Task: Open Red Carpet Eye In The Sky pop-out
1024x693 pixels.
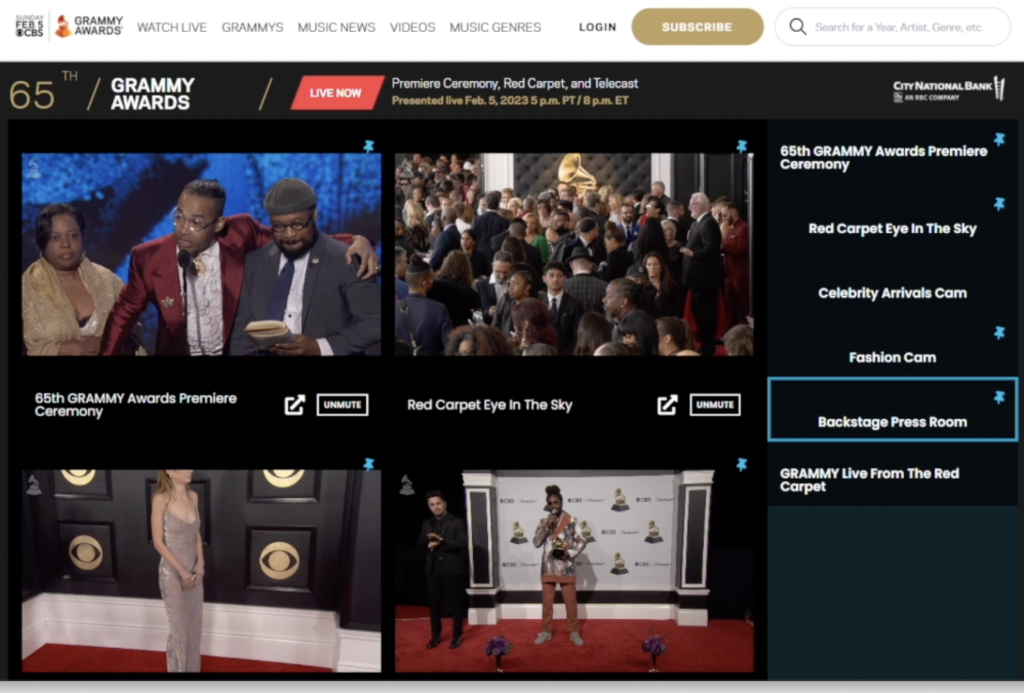Action: click(667, 405)
